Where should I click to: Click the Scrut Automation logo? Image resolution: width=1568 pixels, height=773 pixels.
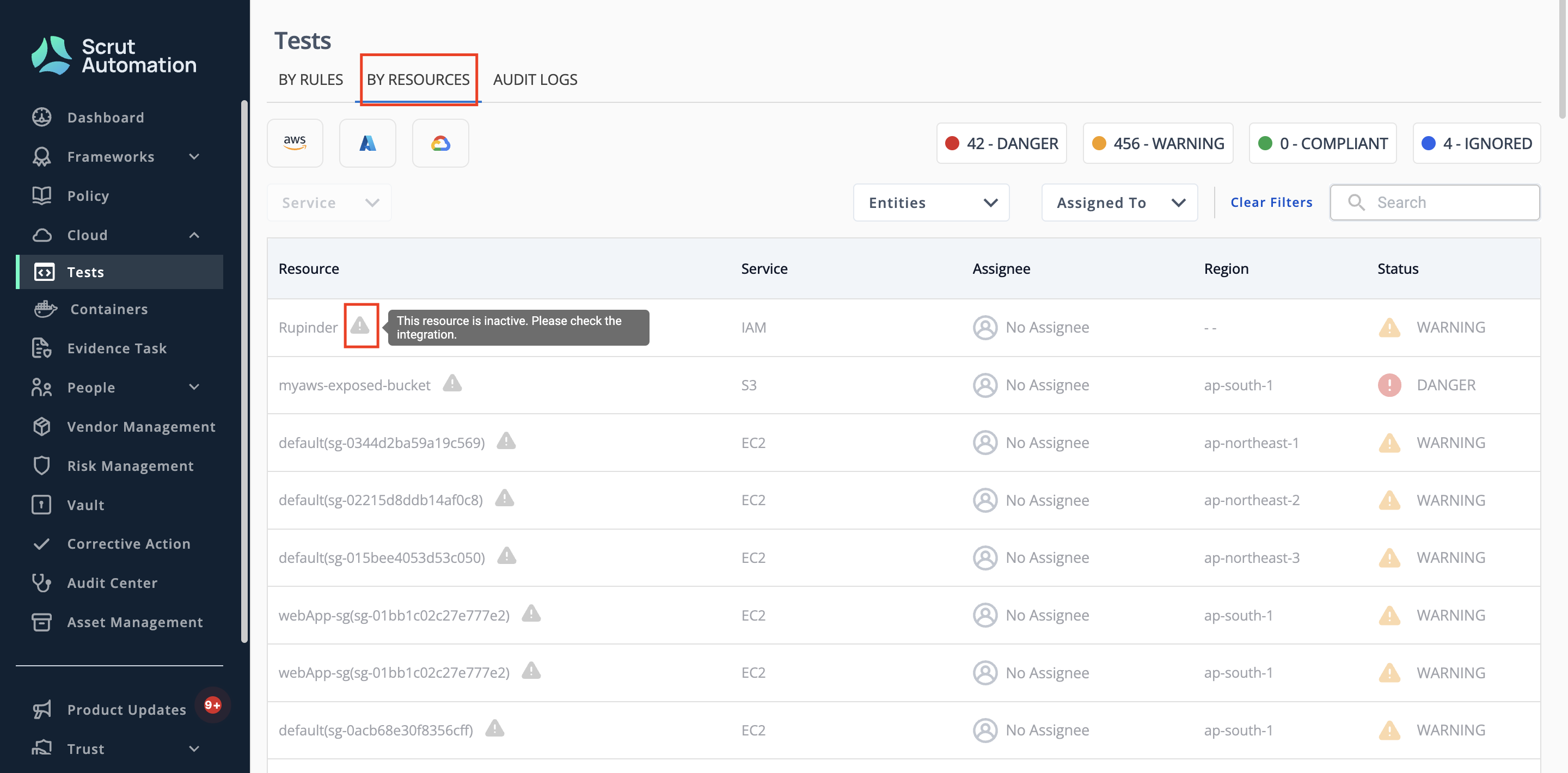tap(114, 56)
